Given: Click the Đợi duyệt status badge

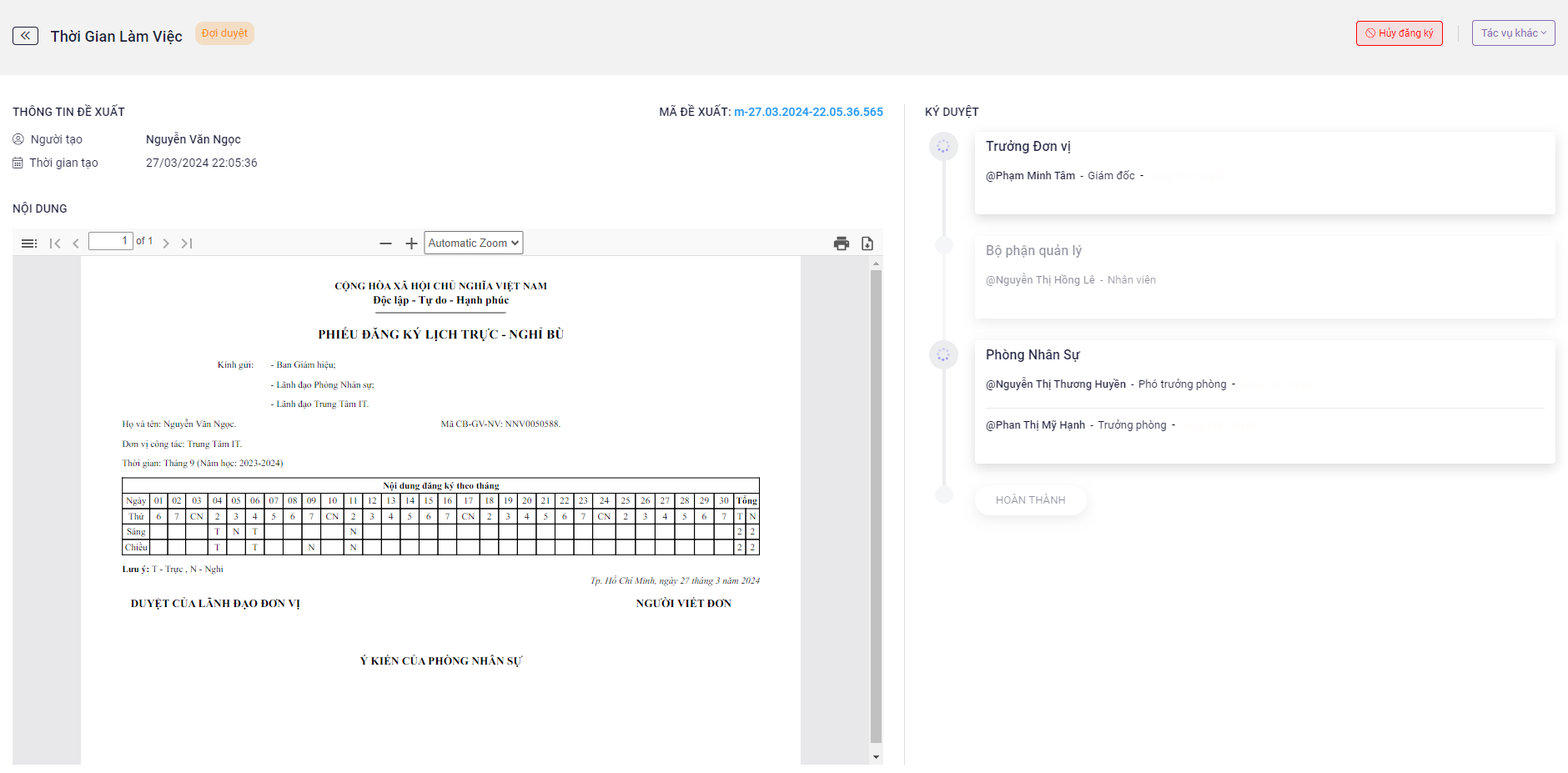Looking at the screenshot, I should (x=224, y=33).
